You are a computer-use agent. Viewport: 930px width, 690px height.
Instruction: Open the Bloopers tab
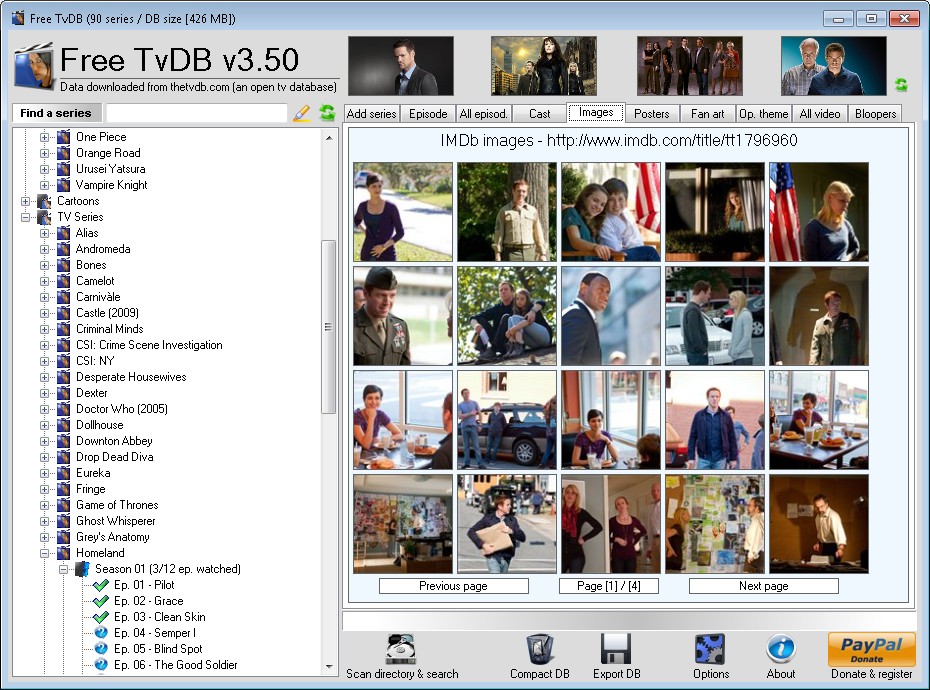875,114
